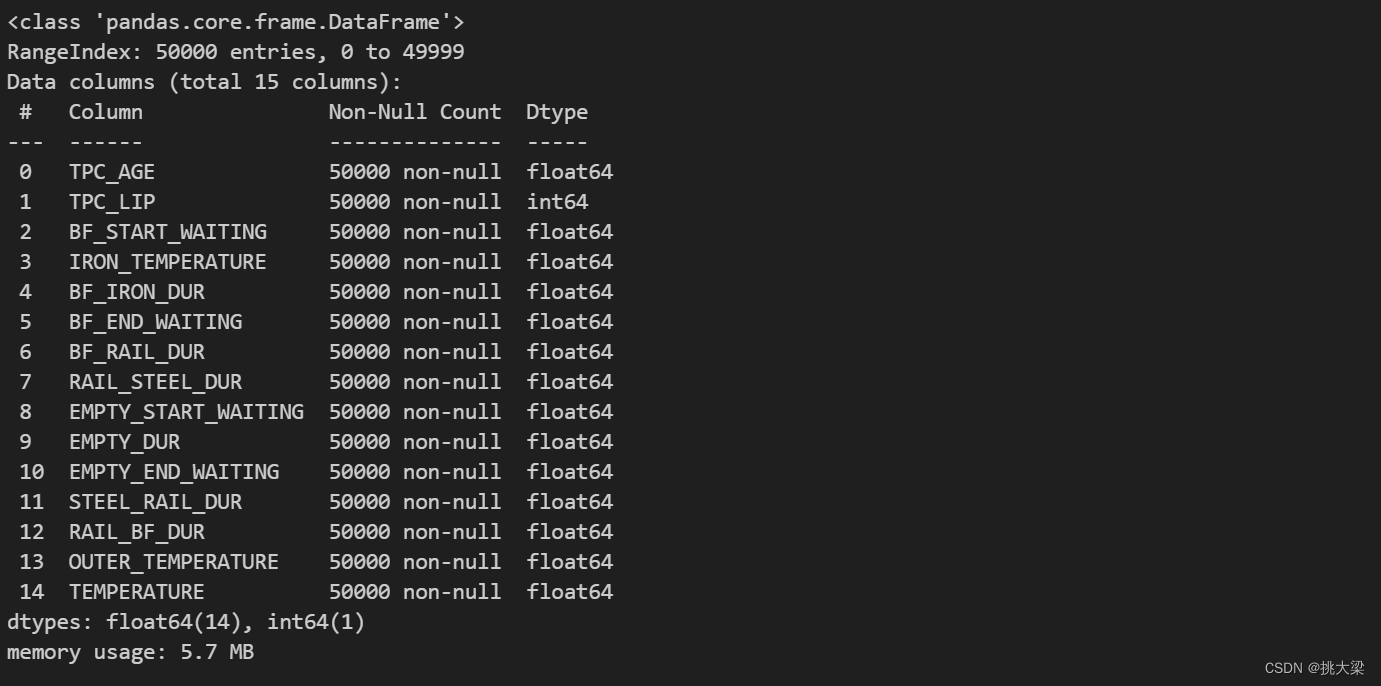Select the BF_RAIL_DUR column text

[137, 352]
